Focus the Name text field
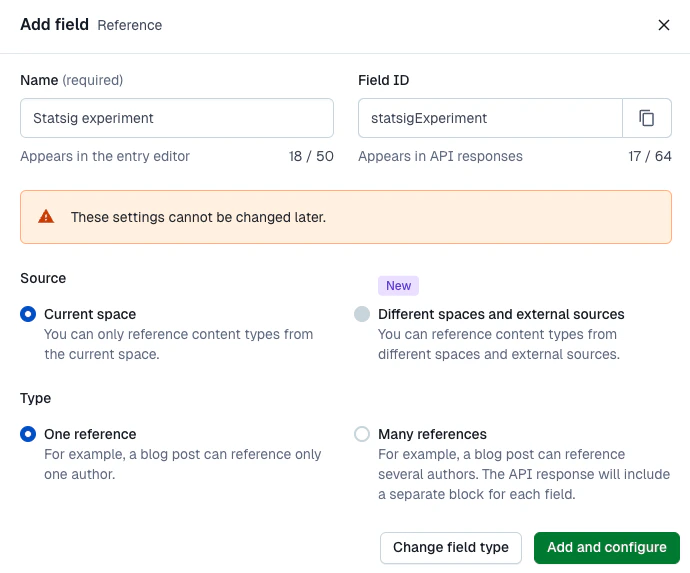The height and width of the screenshot is (573, 690). click(177, 118)
